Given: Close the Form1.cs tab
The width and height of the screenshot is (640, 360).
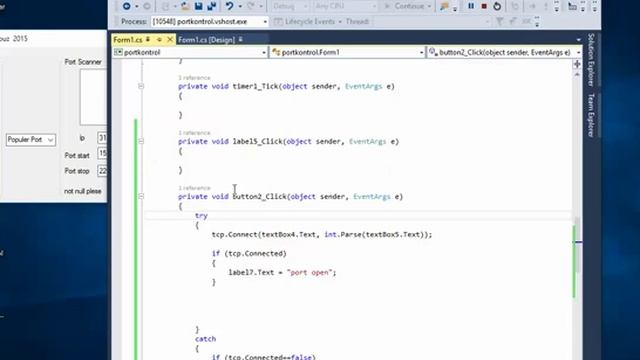Looking at the screenshot, I should point(170,40).
